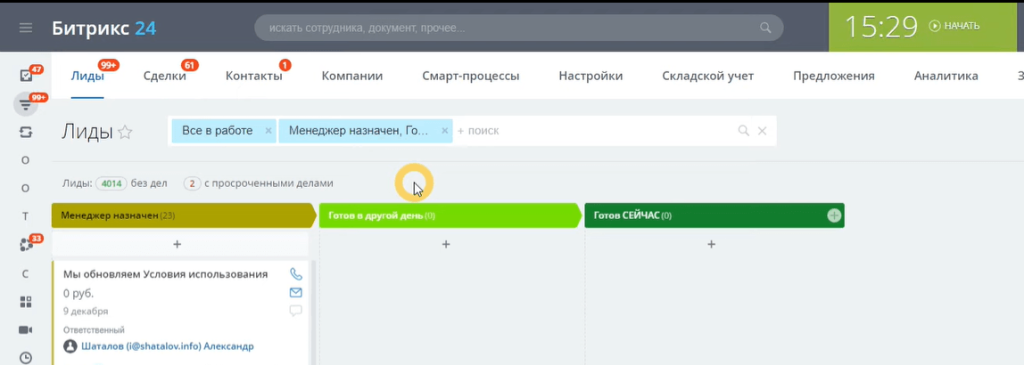
Task: Open the hamburger main menu
Action: 25,27
